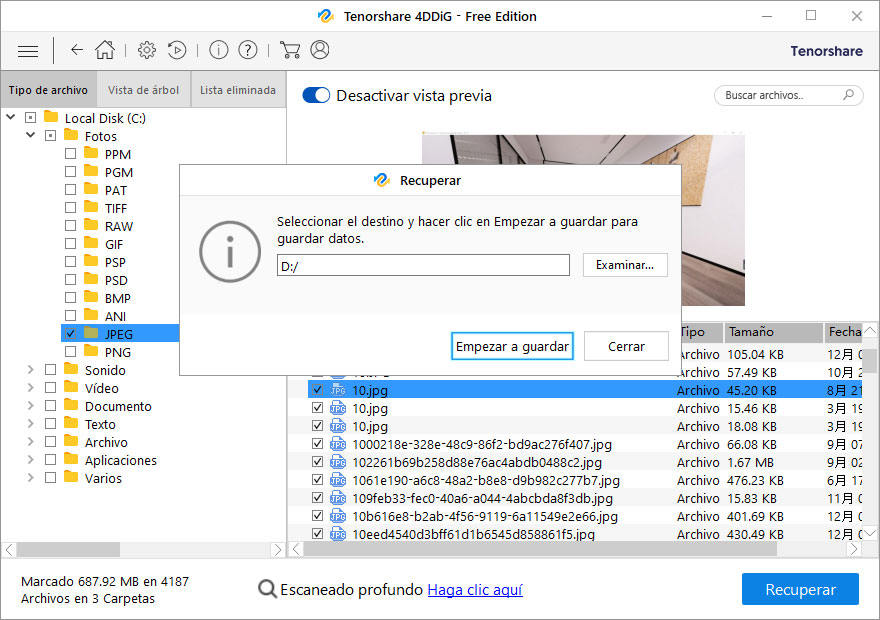Open the hamburger menu icon

tap(28, 51)
